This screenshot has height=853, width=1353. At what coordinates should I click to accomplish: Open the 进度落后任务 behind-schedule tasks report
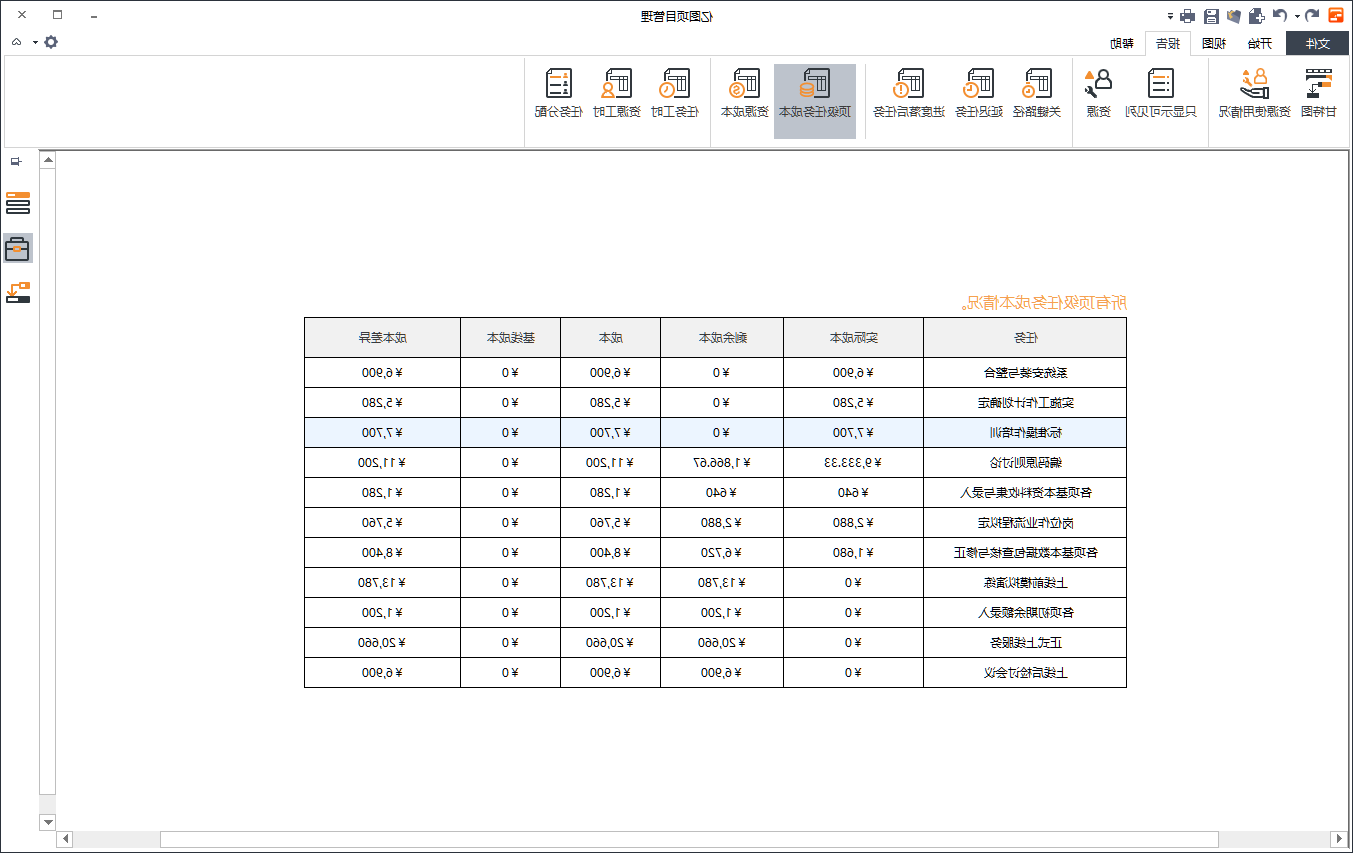coord(910,94)
